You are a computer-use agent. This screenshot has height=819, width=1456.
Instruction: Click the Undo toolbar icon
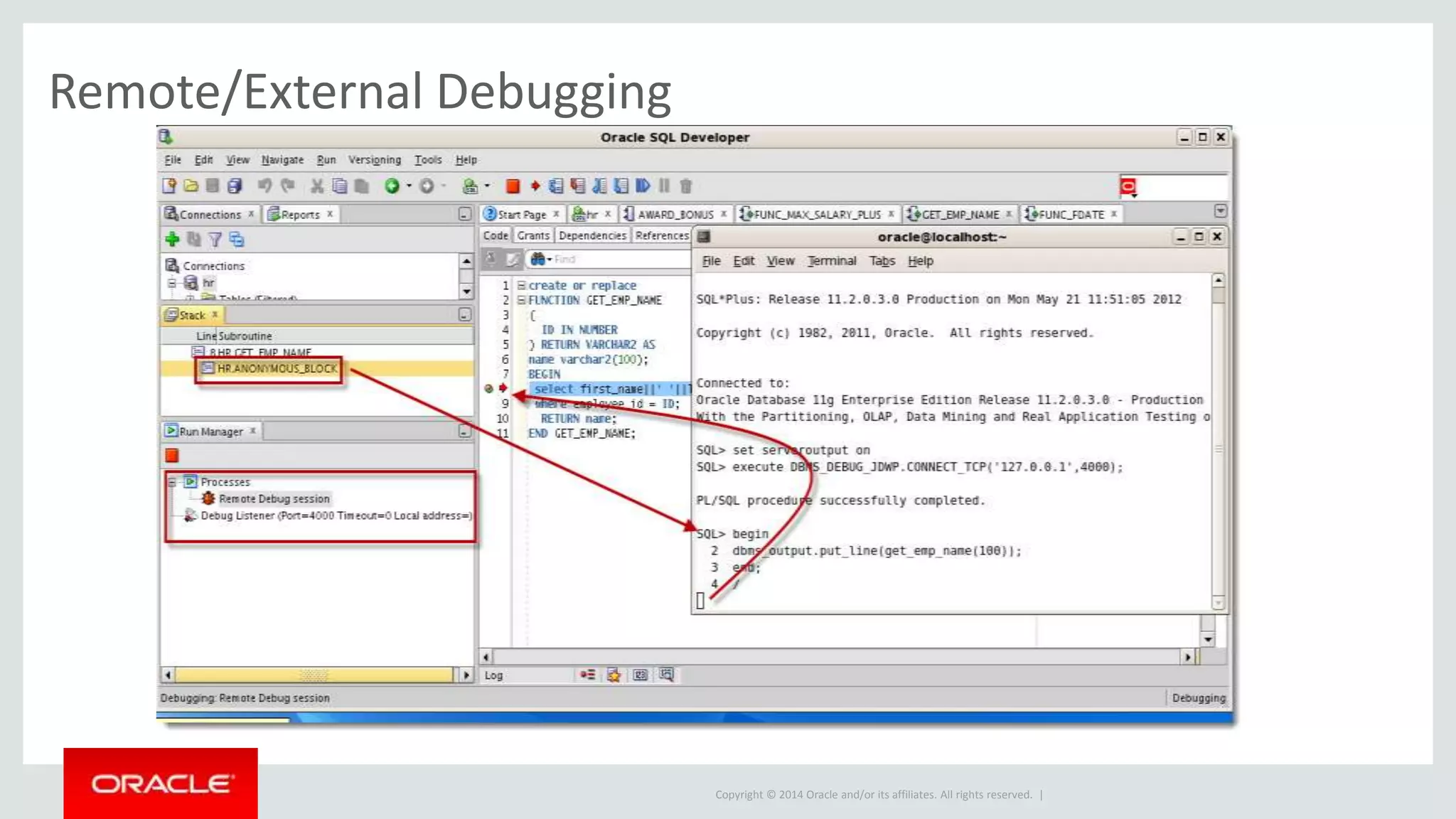point(264,186)
